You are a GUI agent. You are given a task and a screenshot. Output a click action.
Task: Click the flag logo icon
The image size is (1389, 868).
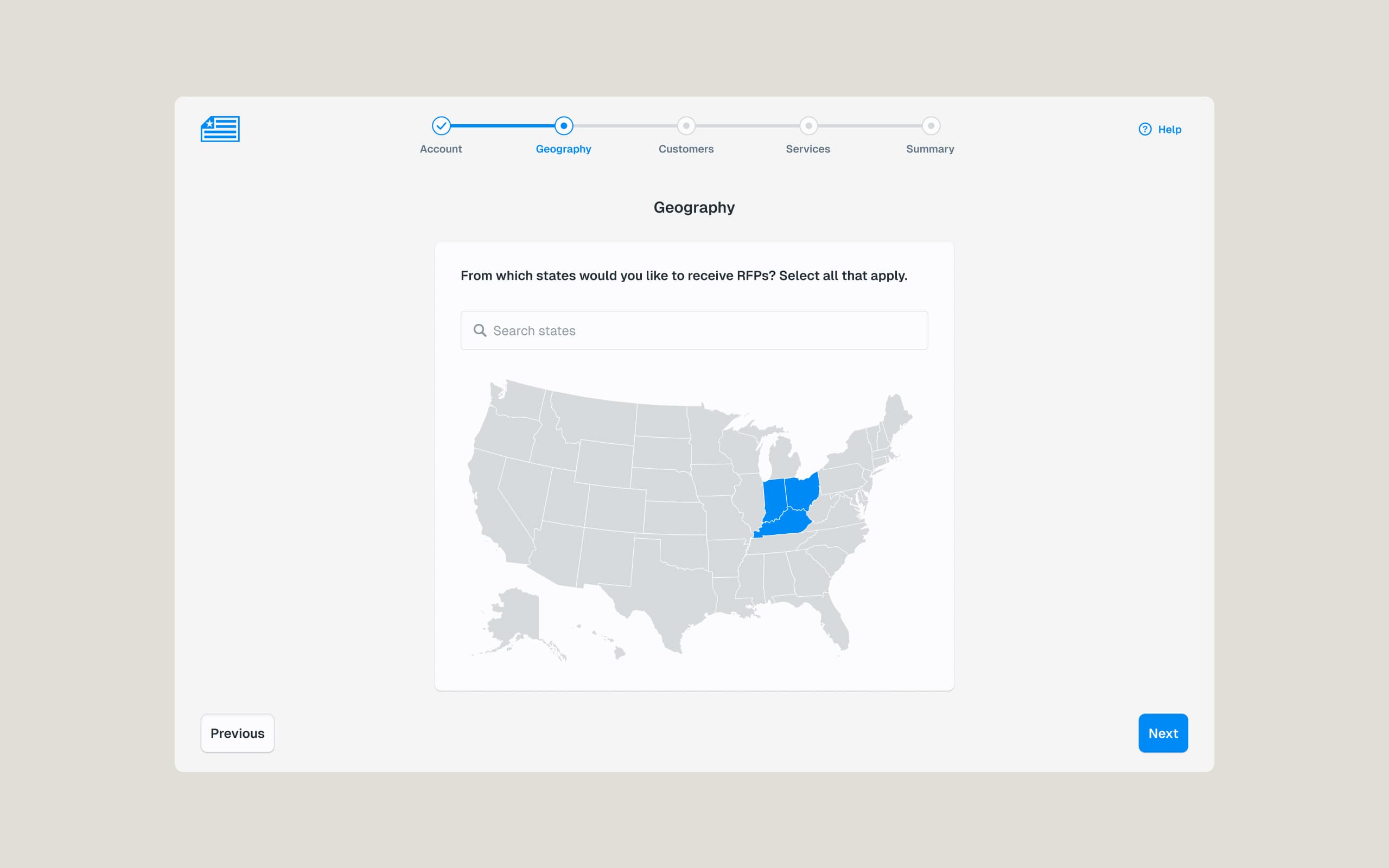click(220, 129)
